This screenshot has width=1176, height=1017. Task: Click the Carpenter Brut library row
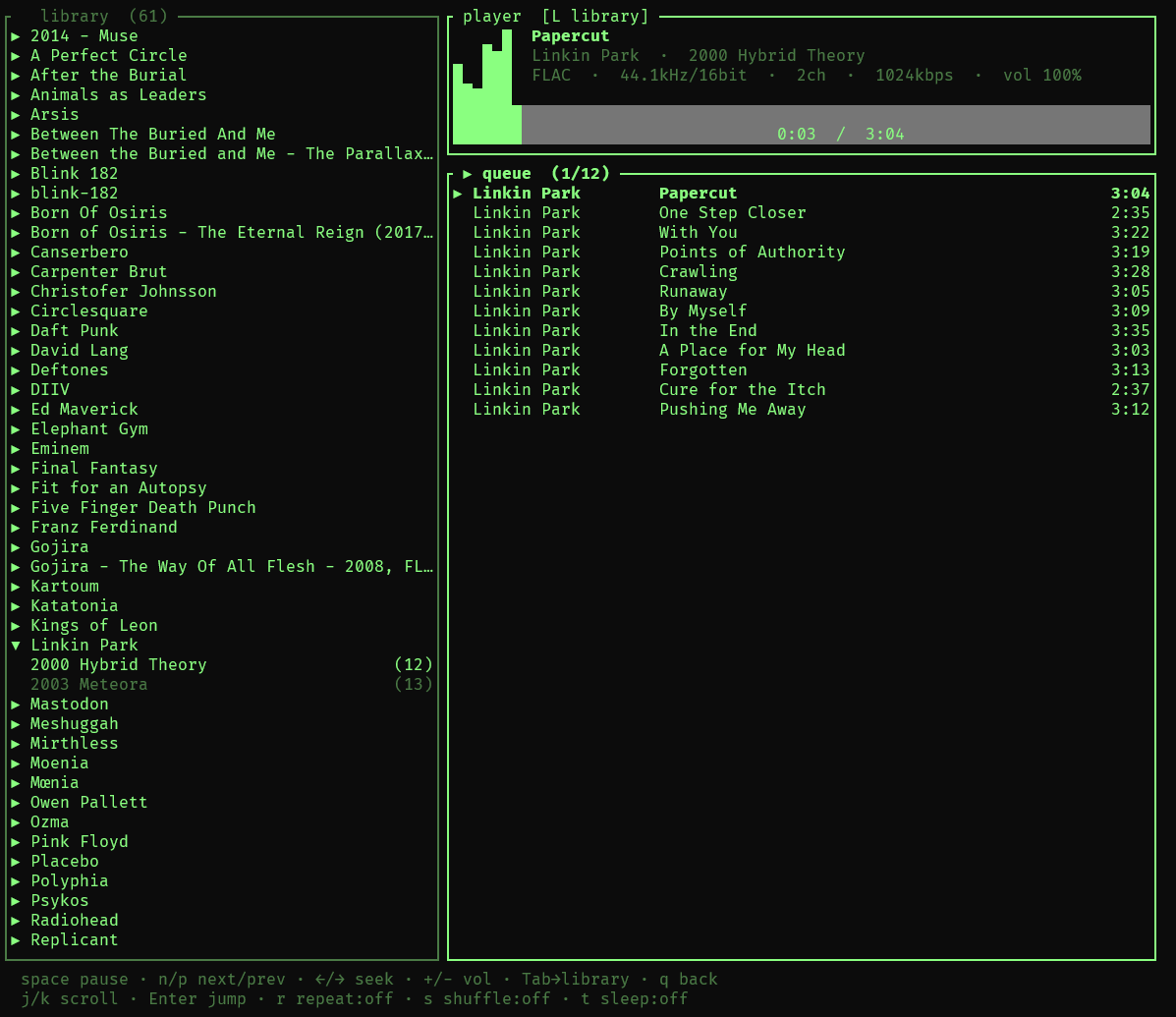pyautogui.click(x=222, y=271)
